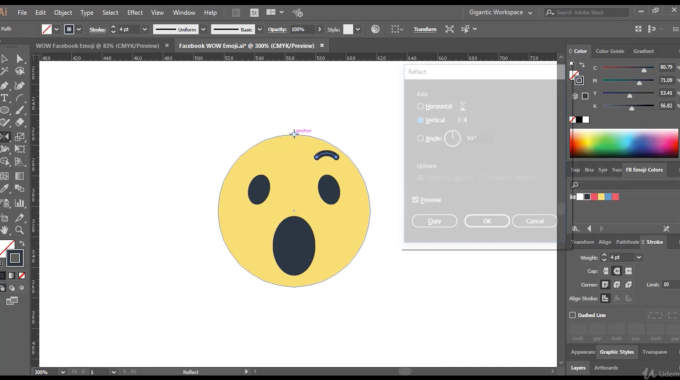Click Copy button in Reflect dialog
The height and width of the screenshot is (380, 680).
[x=434, y=221]
